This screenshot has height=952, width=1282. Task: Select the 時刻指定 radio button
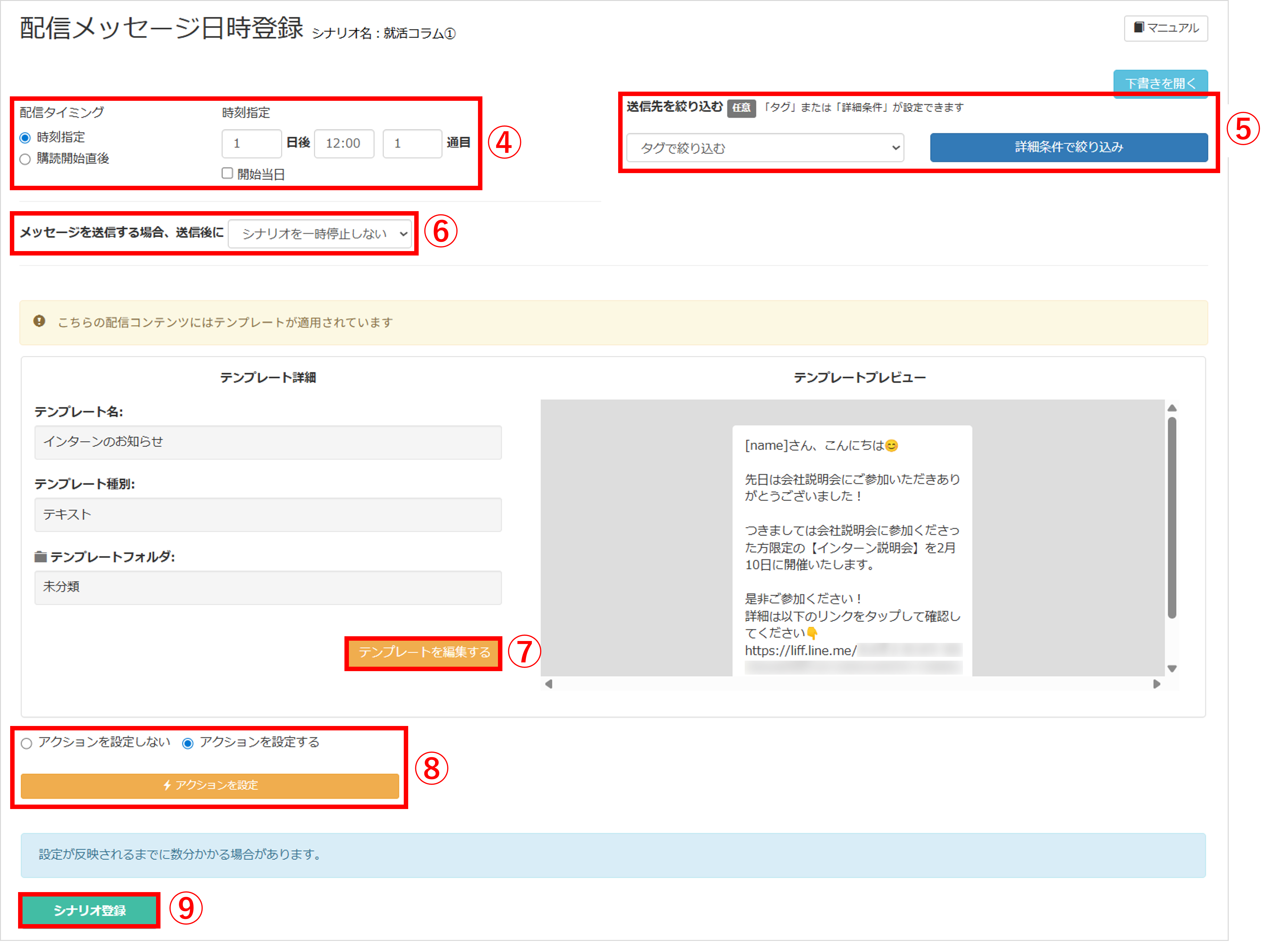pos(25,138)
